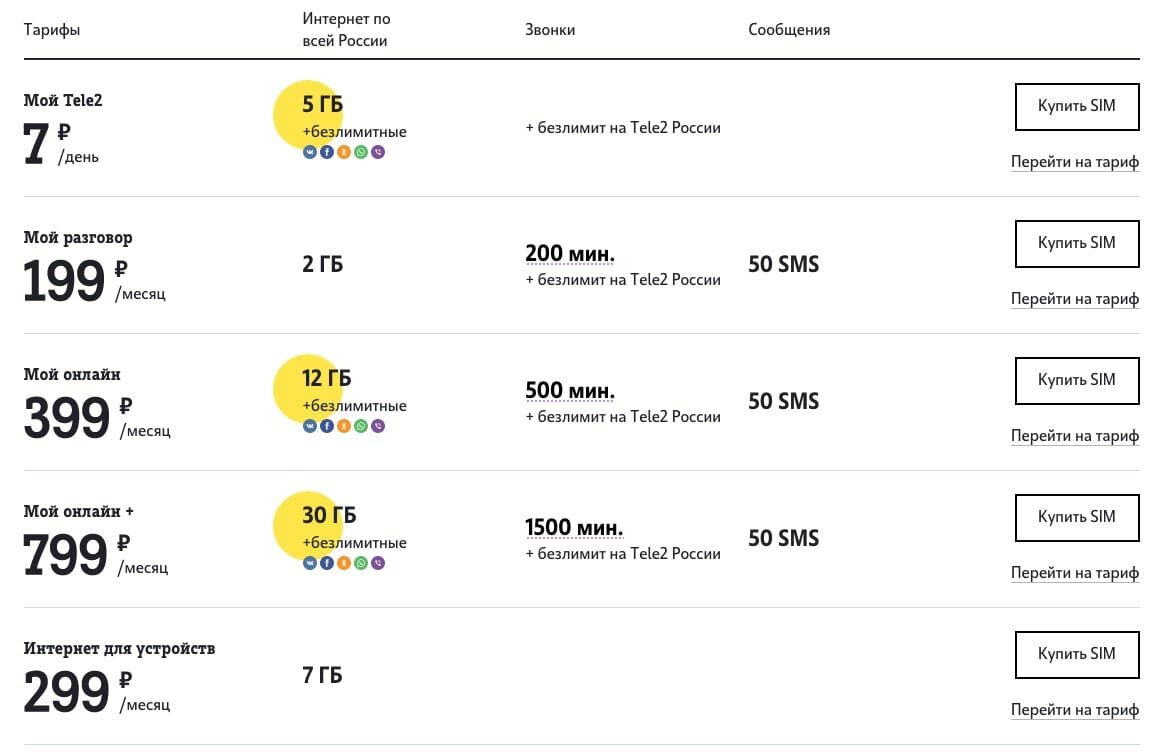Click the Viber icon under 12 ГБ
Viewport: 1157px width, 754px height.
tap(378, 426)
